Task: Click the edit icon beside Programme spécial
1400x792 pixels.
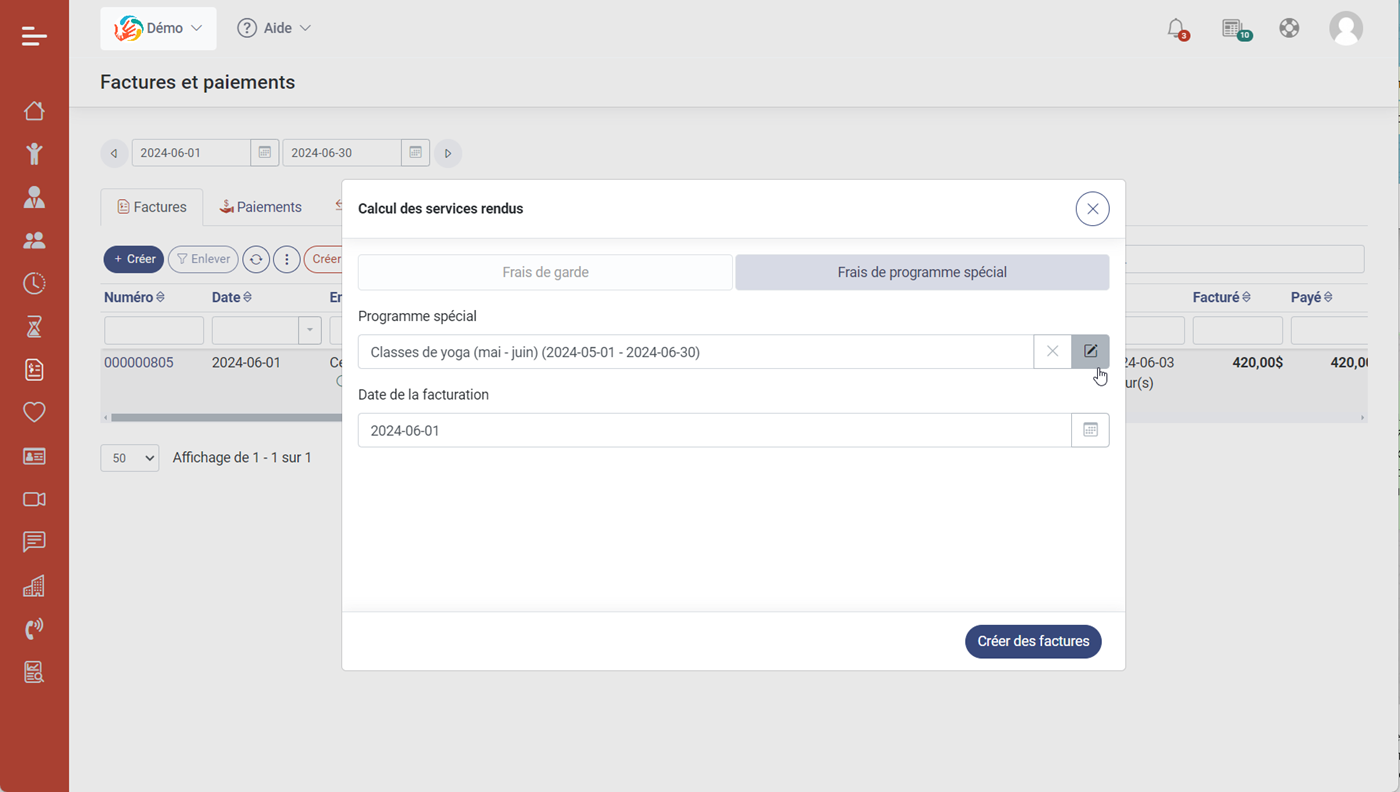Action: tap(1090, 351)
